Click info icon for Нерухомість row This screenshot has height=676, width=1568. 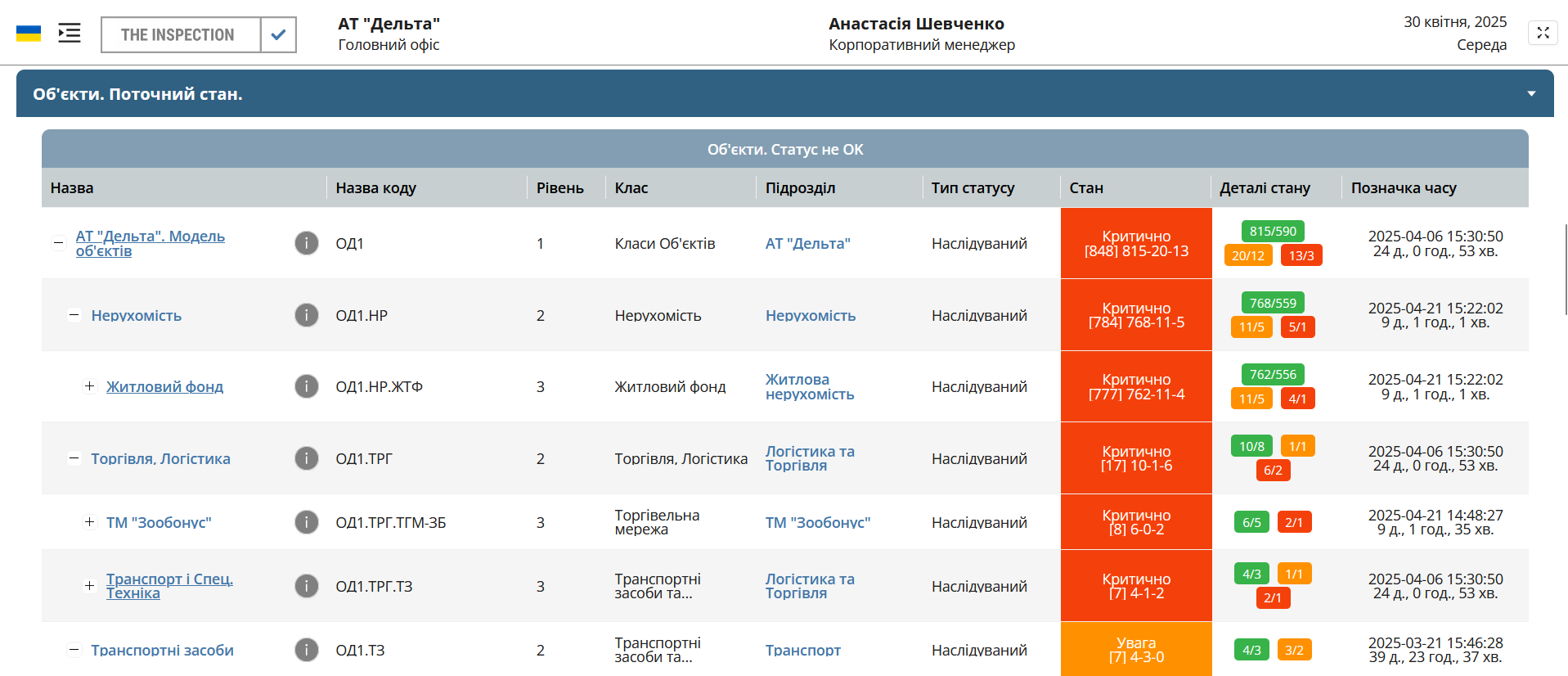[306, 315]
